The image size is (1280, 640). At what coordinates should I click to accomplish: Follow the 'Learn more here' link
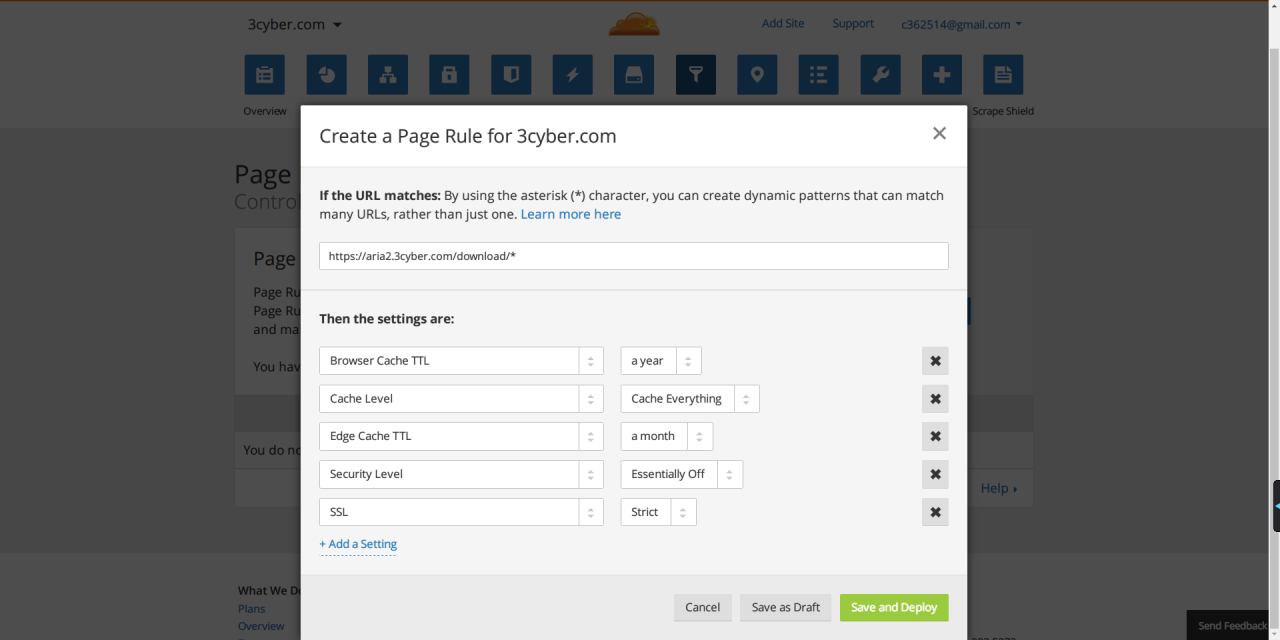point(570,214)
